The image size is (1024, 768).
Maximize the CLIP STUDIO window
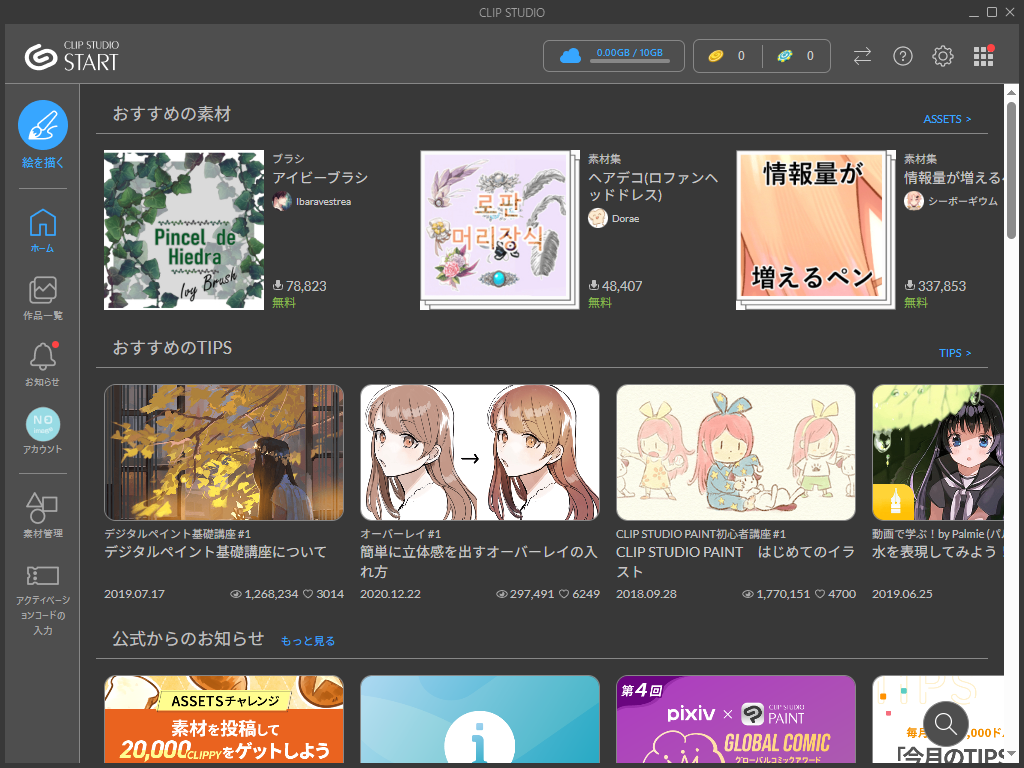click(x=991, y=12)
